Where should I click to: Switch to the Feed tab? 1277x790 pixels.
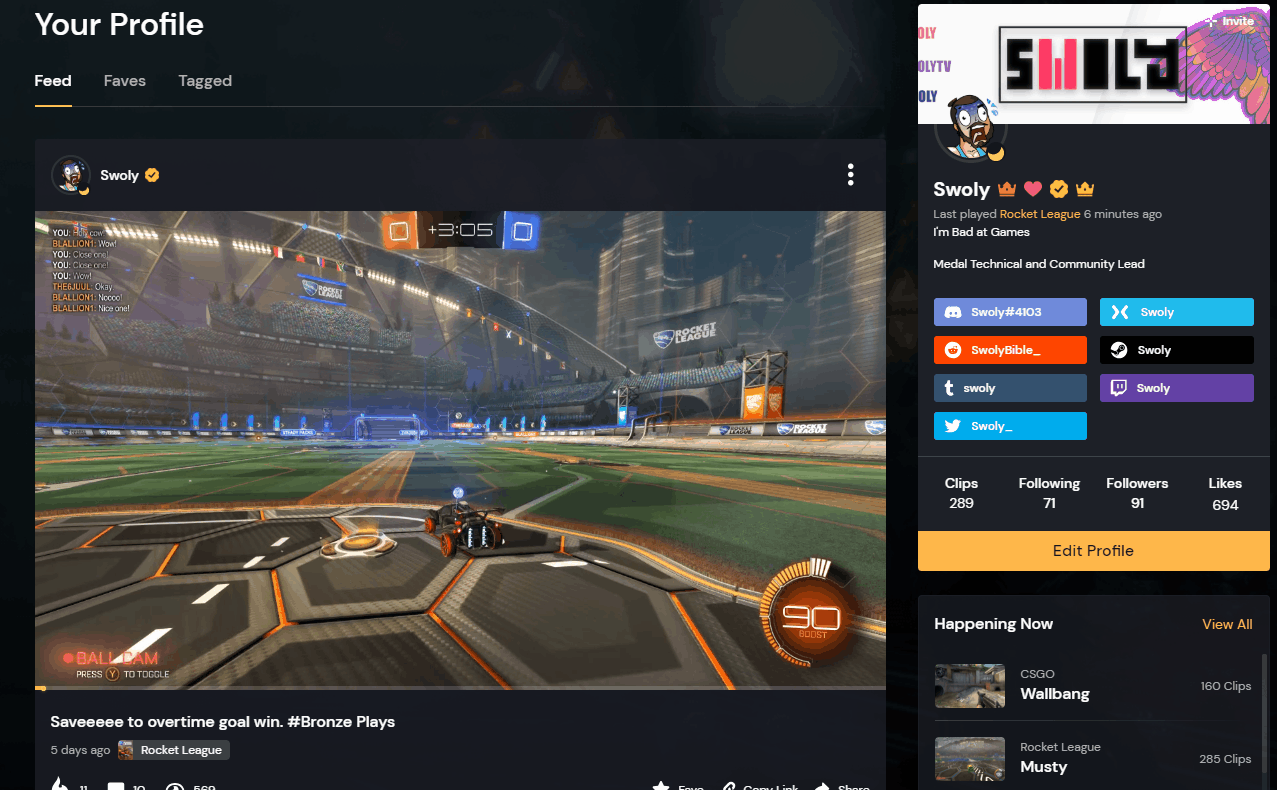[53, 81]
